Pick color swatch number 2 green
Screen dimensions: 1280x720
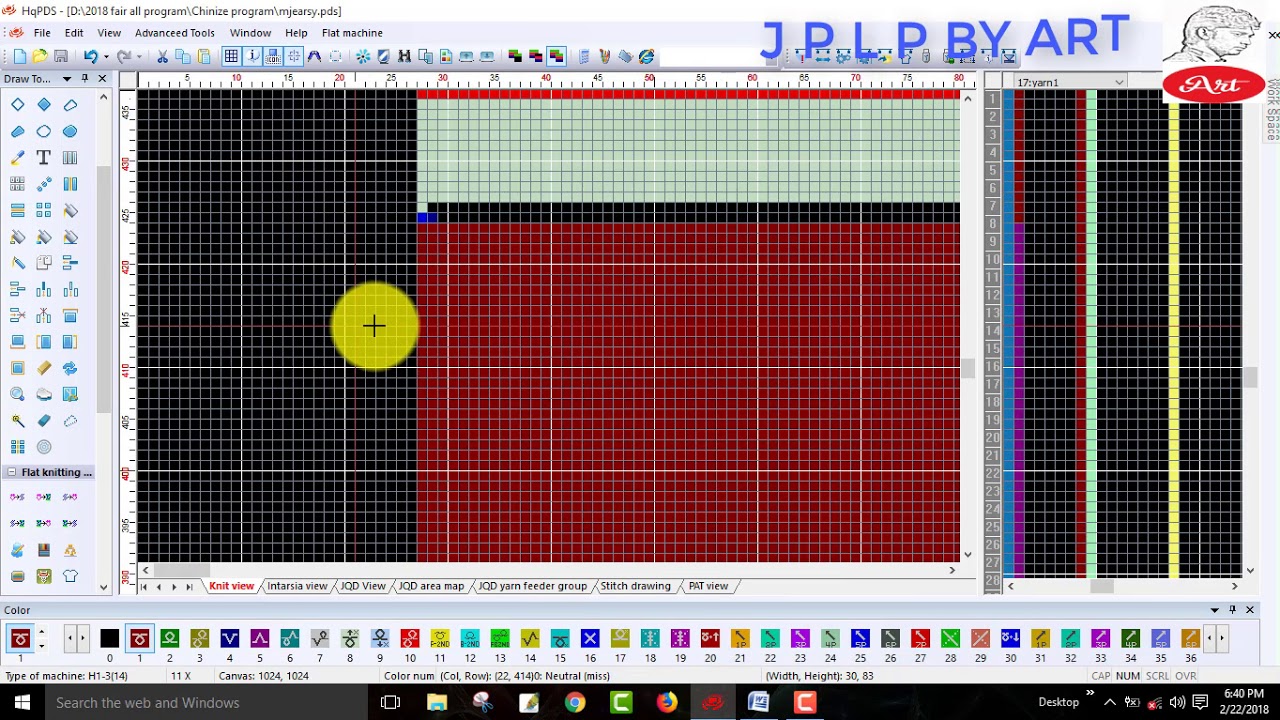(x=170, y=638)
